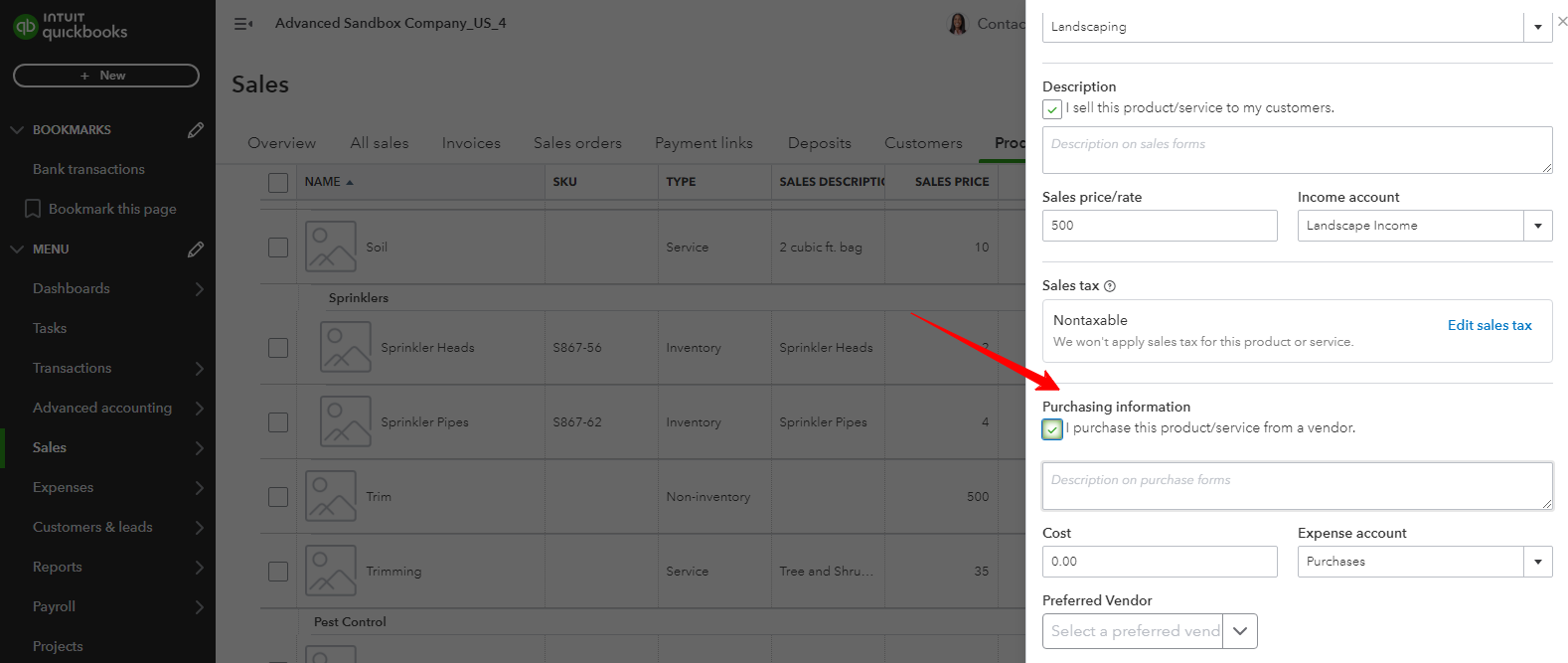Check the Trim row checkbox
1568x663 pixels.
(278, 496)
